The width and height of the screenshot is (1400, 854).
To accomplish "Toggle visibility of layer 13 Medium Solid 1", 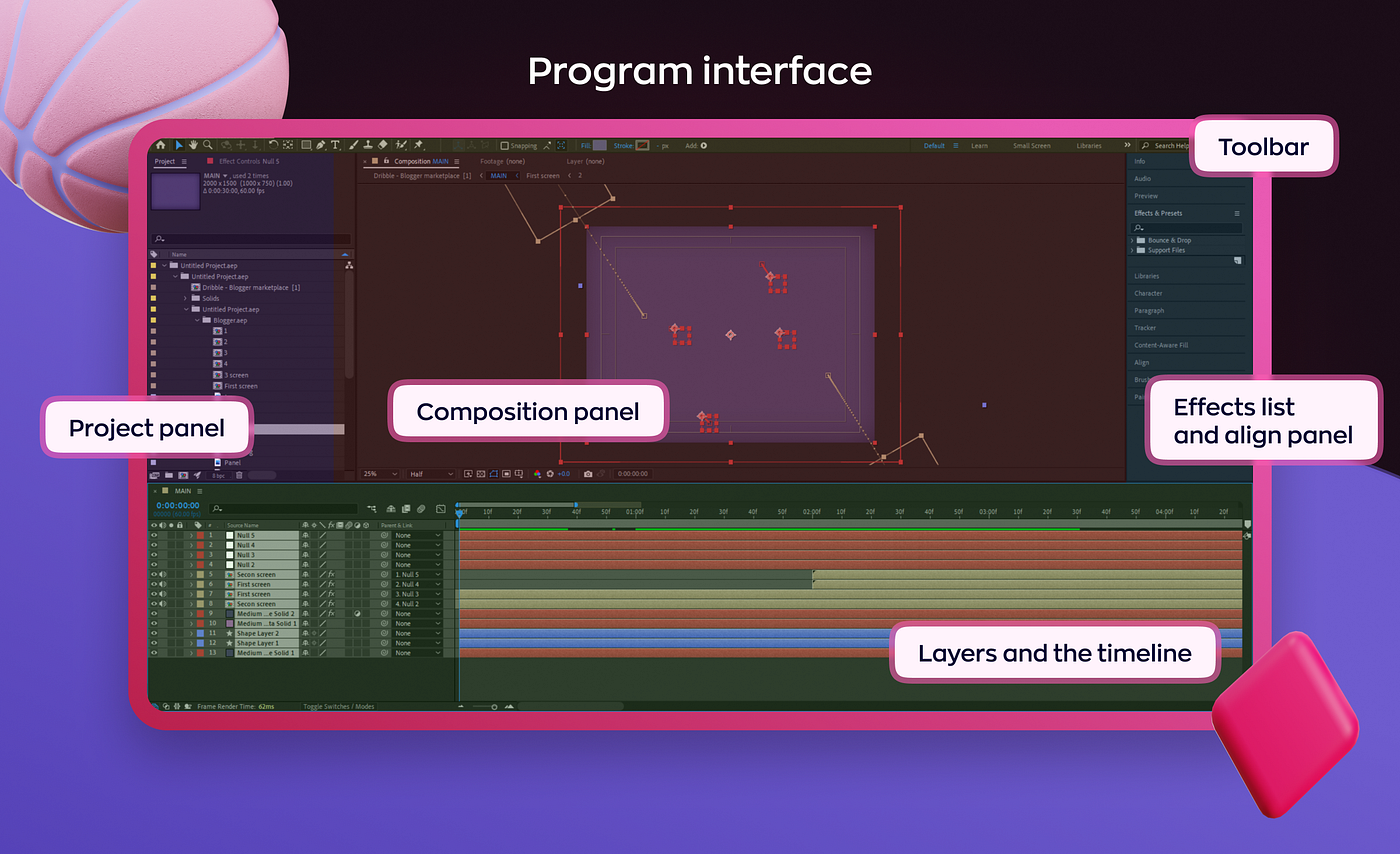I will tap(154, 653).
